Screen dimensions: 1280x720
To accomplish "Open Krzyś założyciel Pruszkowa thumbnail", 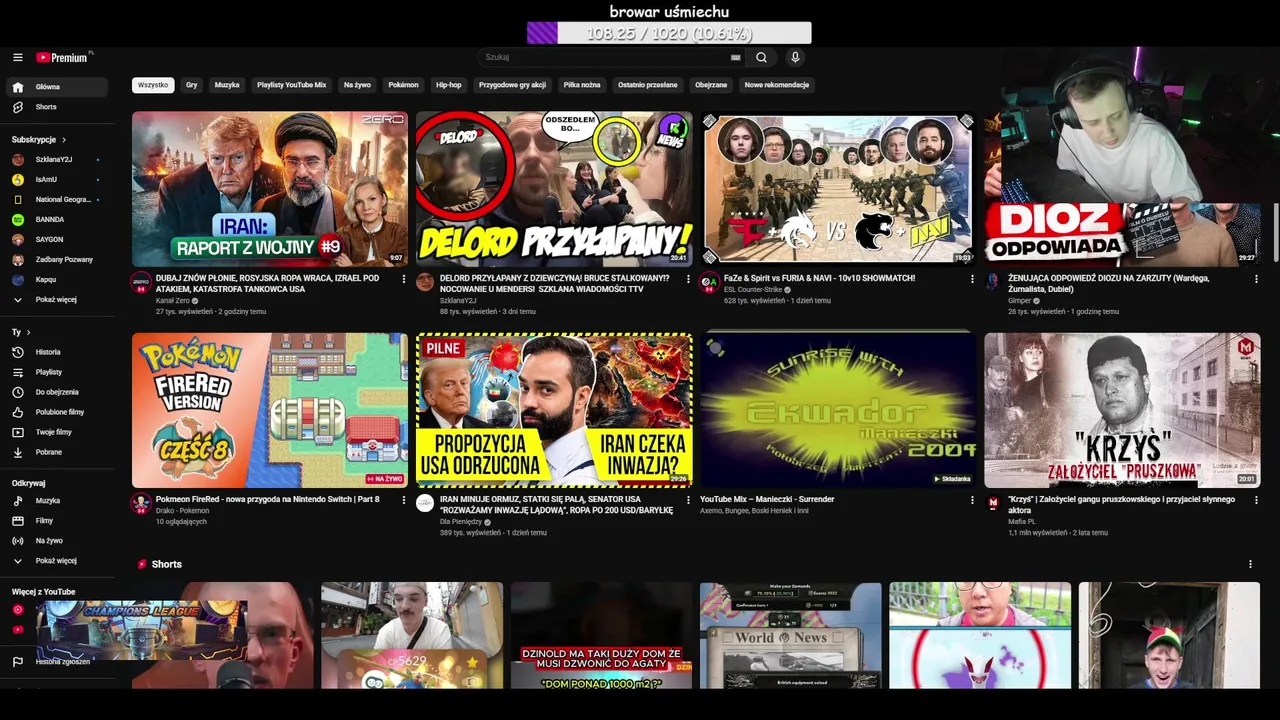I will (x=1122, y=410).
